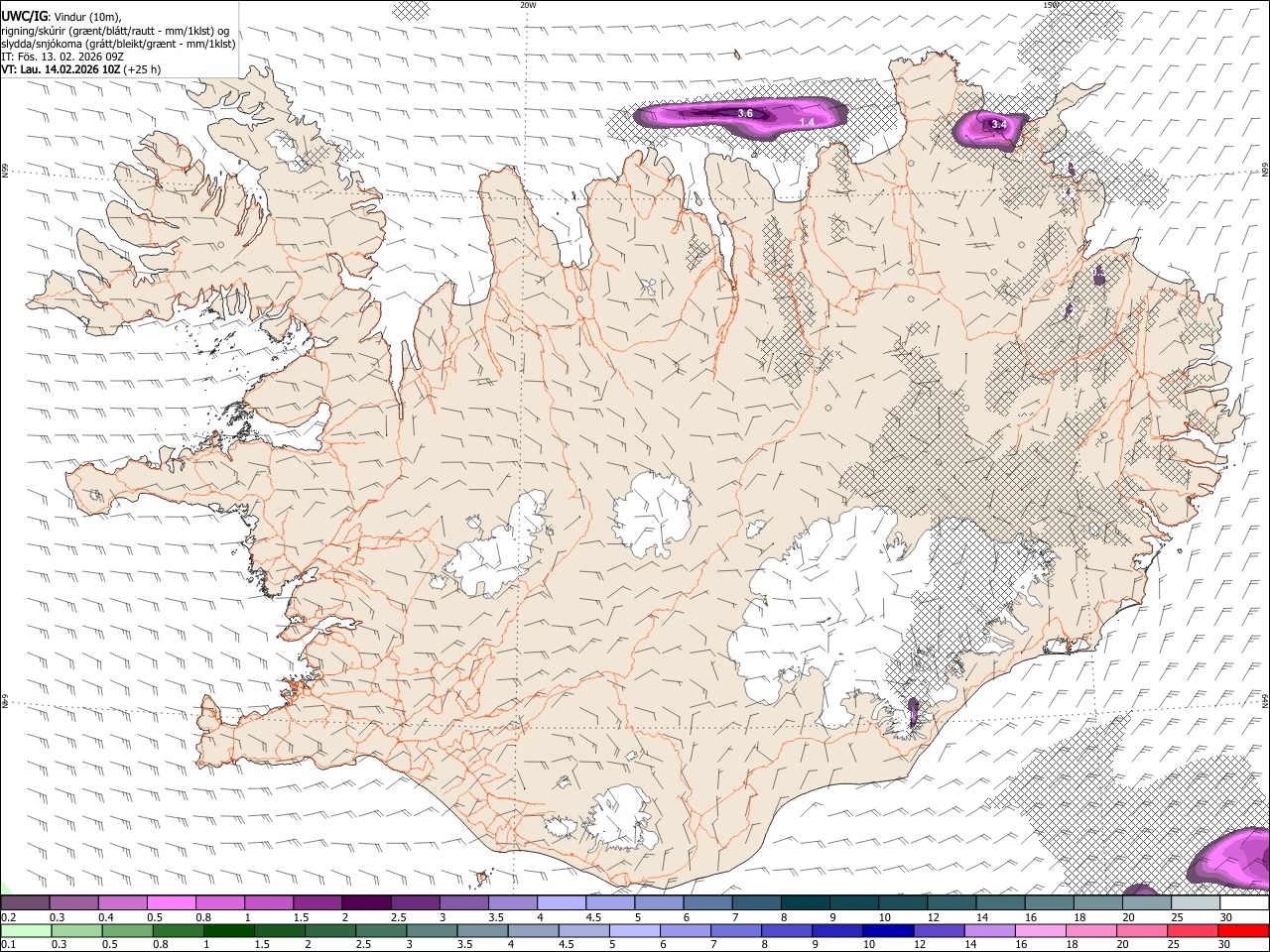
Task: Click the white top-row swatch labeled 30
Action: click(1244, 903)
